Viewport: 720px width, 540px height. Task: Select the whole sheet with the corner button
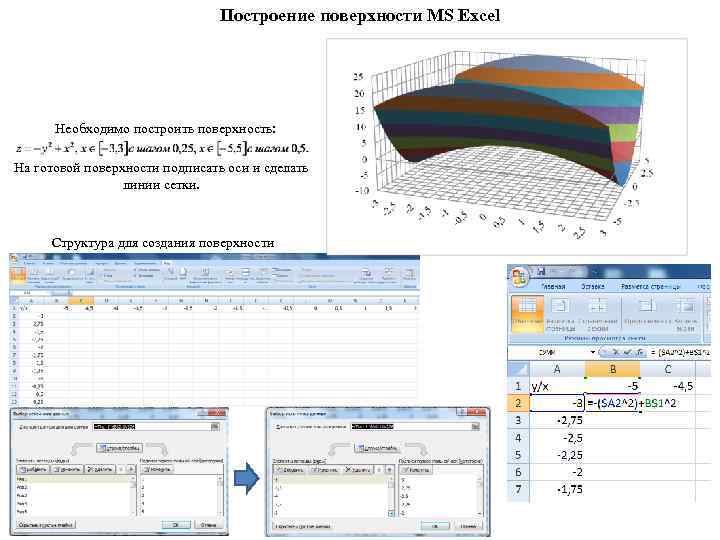pos(518,369)
